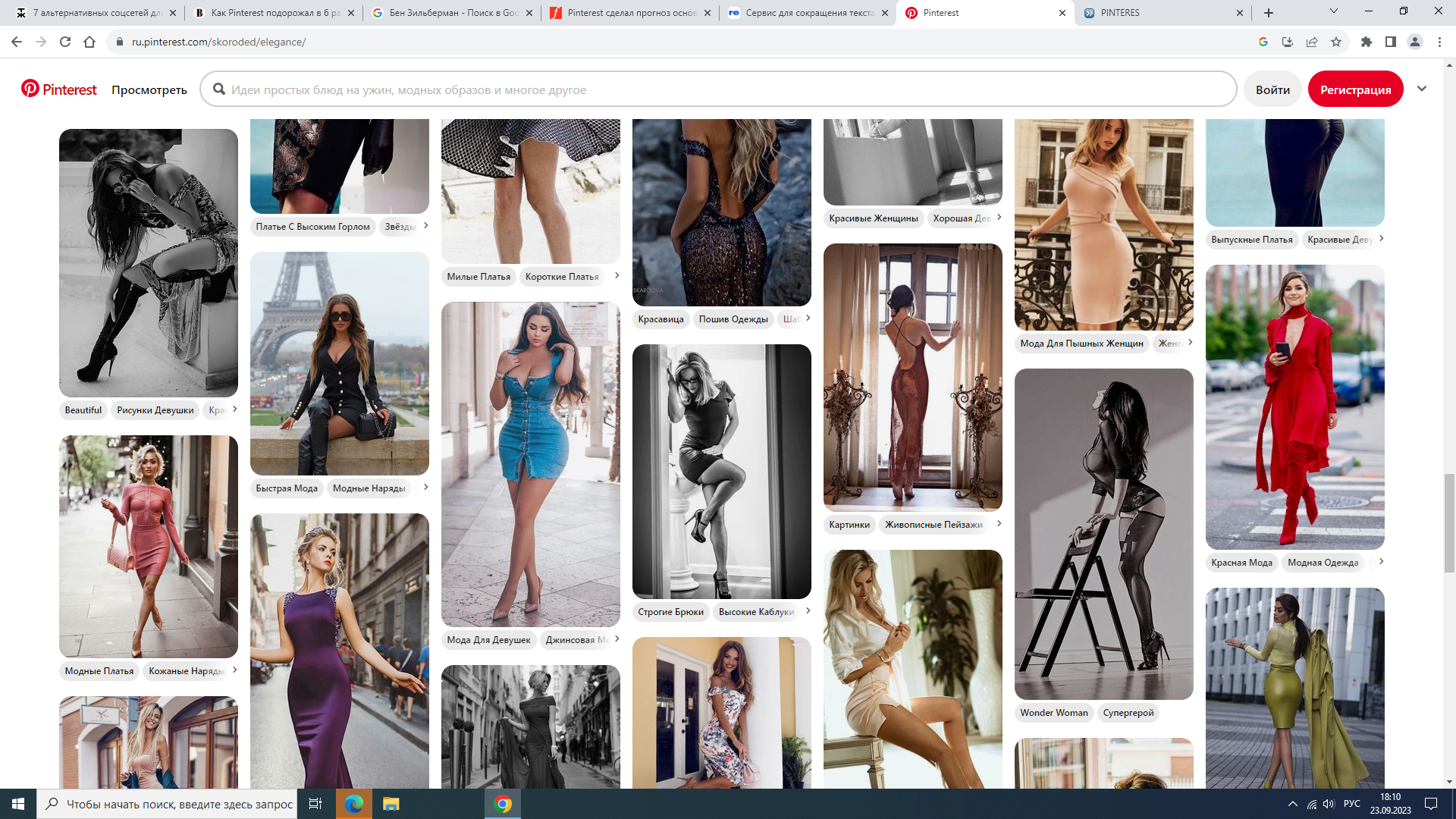The image size is (1456, 819).
Task: Click the page vertical scrollbar thumb
Action: pos(1449,523)
